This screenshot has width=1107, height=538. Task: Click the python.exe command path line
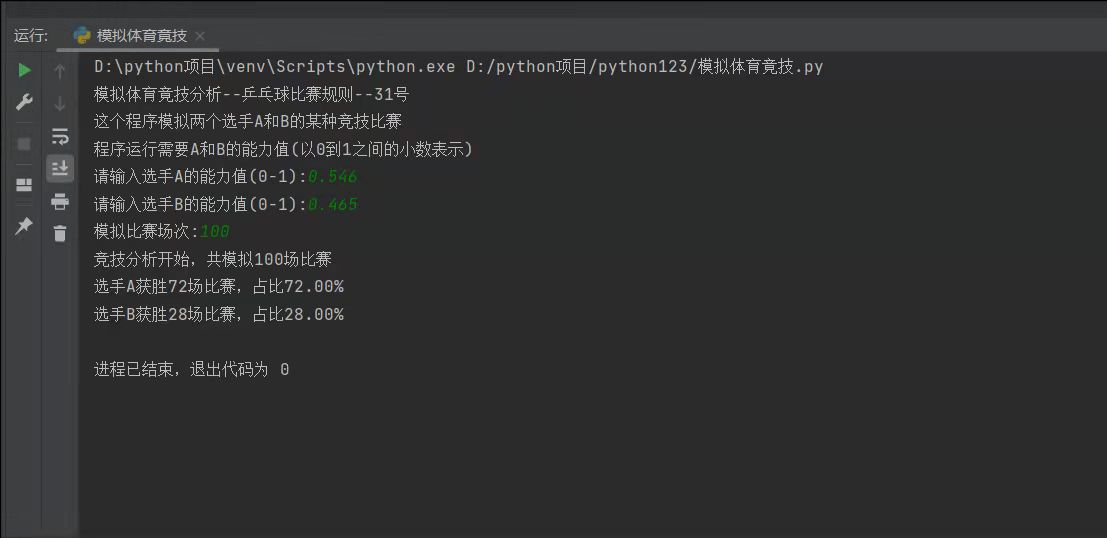458,67
